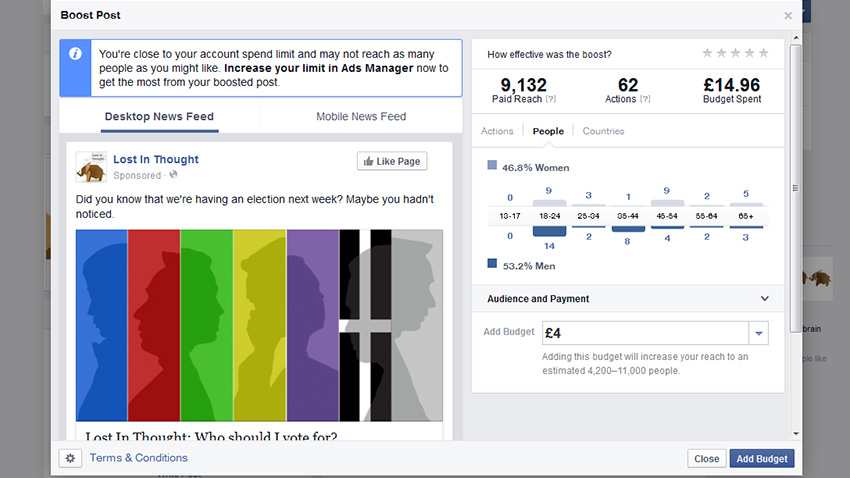850x478 pixels.
Task: Click the Women legend color swatch
Action: [492, 165]
